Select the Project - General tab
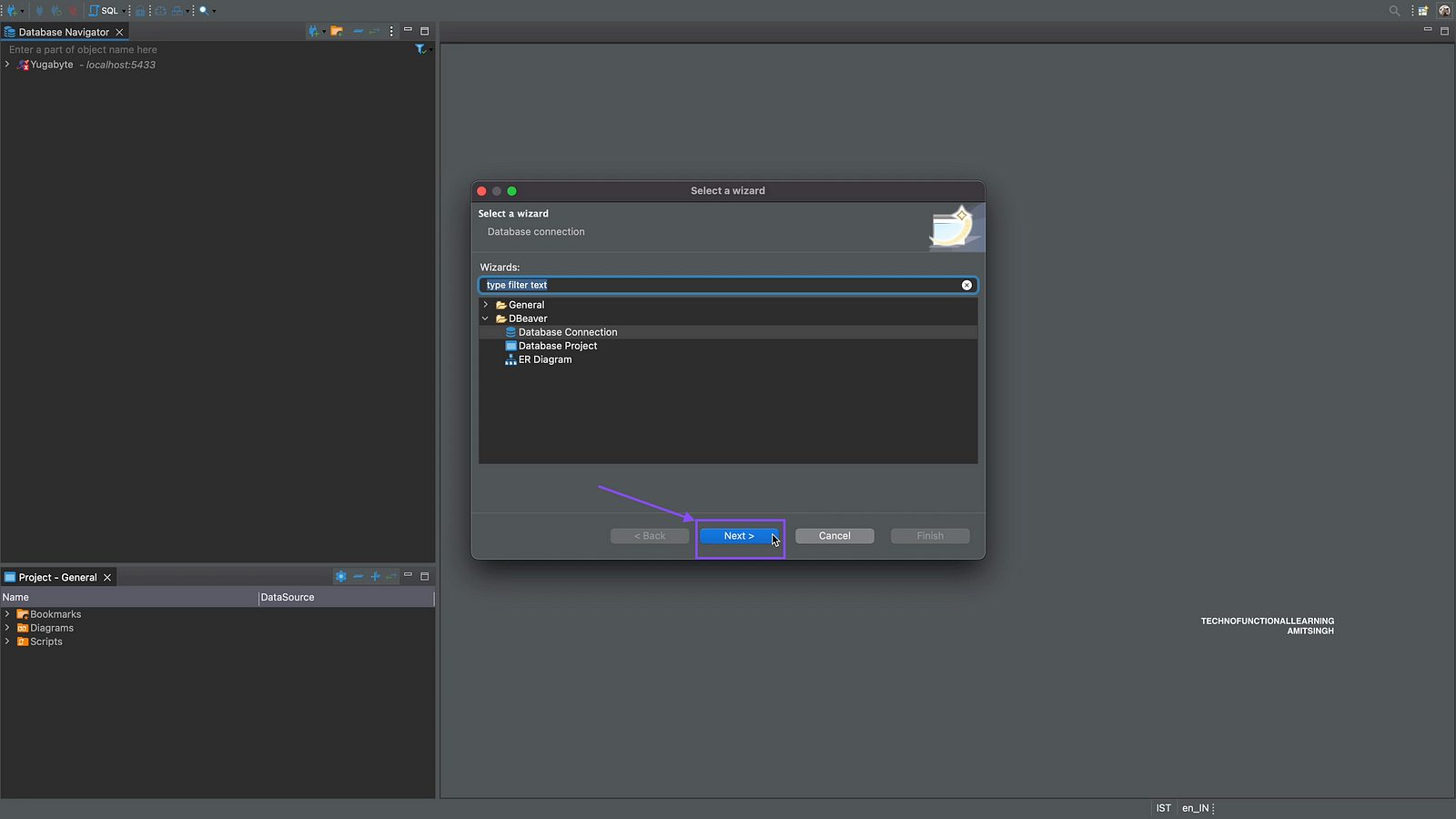The image size is (1456, 819). pyautogui.click(x=56, y=578)
